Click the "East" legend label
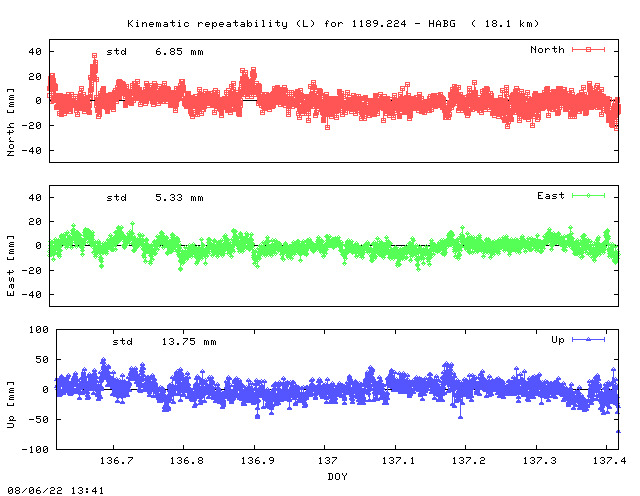Screen dimensions: 640x496 click(551, 196)
